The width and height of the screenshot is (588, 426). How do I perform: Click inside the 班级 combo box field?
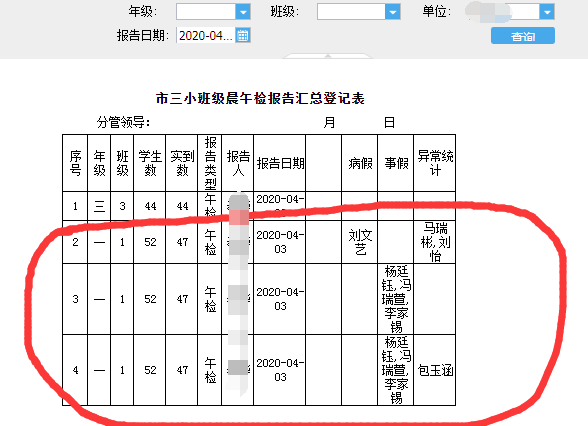point(351,12)
